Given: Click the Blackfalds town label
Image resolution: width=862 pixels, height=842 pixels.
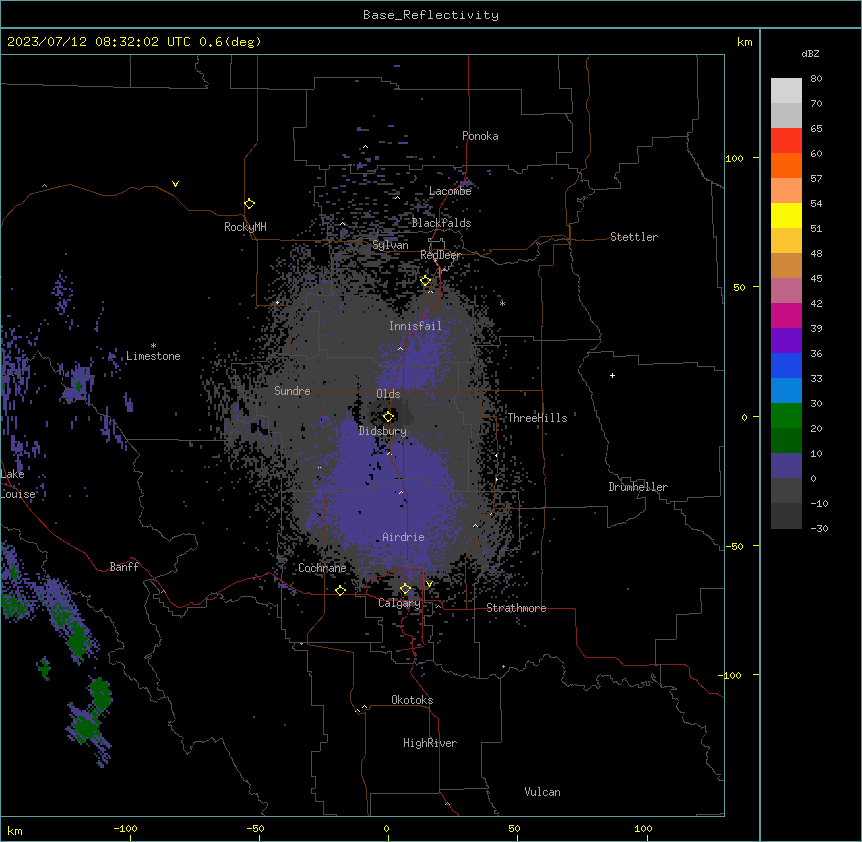Looking at the screenshot, I should pos(441,223).
